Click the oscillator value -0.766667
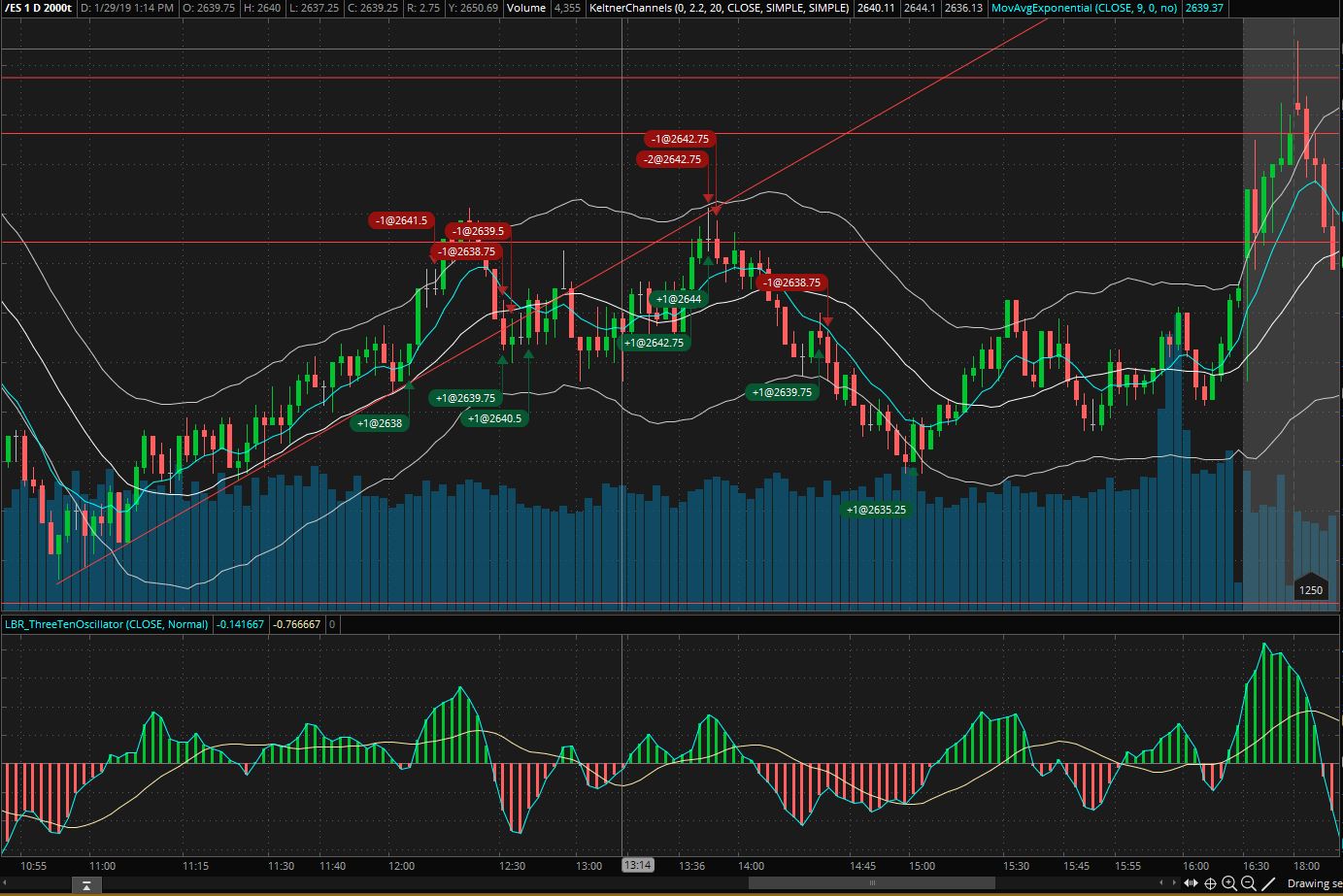This screenshot has height=896, width=1343. (x=297, y=624)
